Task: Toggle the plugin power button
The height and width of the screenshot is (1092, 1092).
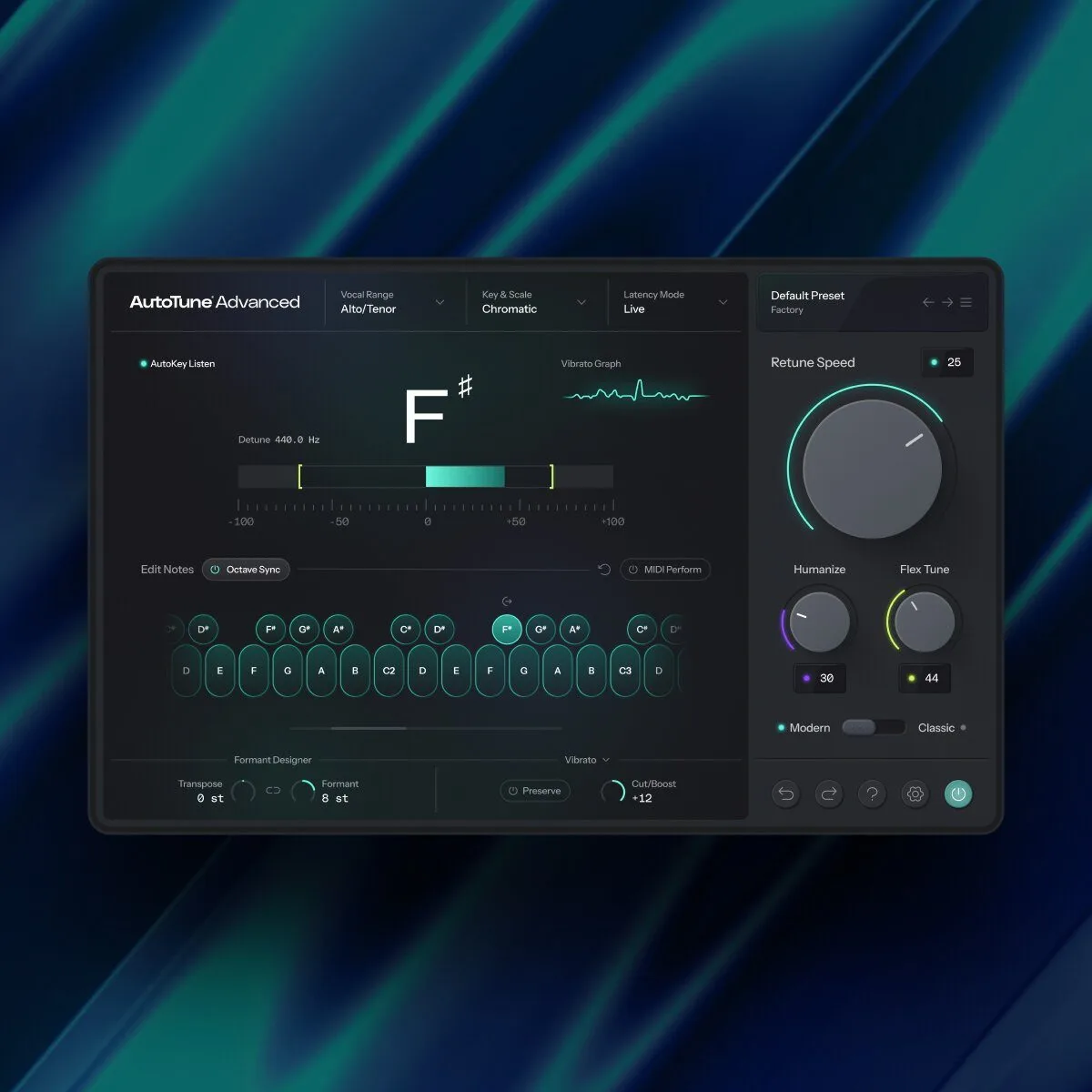Action: click(958, 794)
